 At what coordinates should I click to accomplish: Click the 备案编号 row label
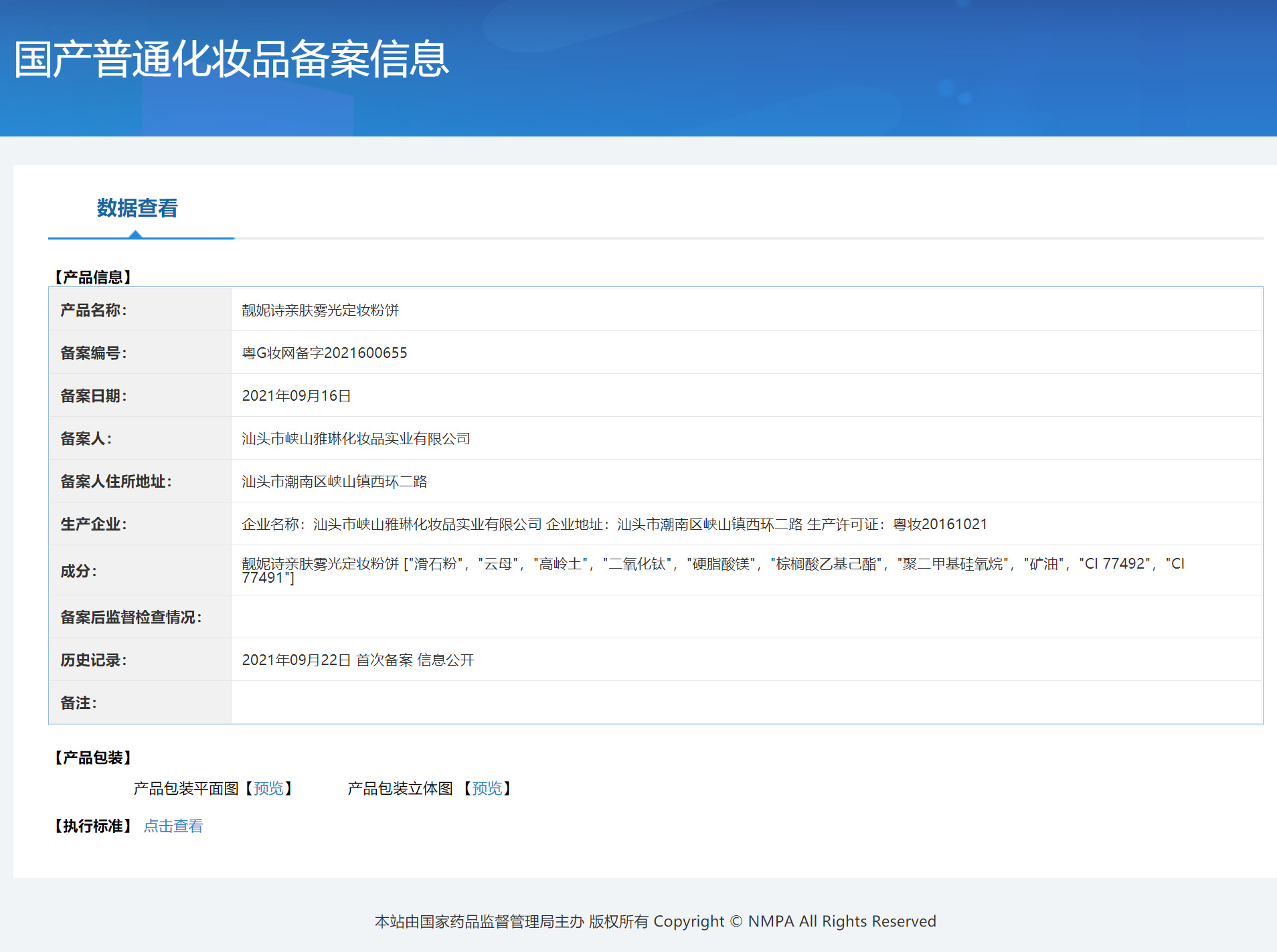point(94,353)
